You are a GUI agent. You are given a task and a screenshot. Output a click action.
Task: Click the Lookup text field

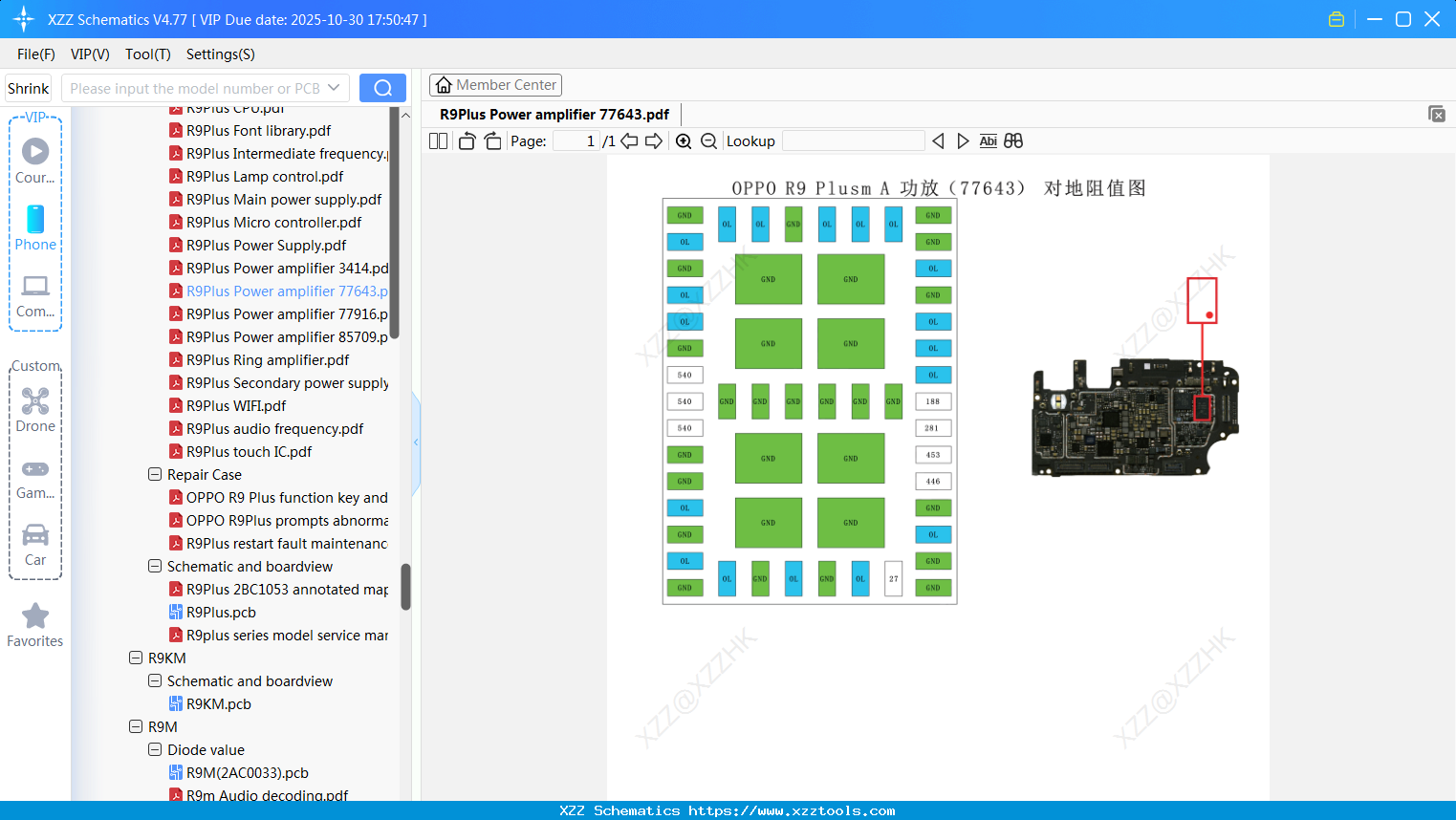pos(853,141)
